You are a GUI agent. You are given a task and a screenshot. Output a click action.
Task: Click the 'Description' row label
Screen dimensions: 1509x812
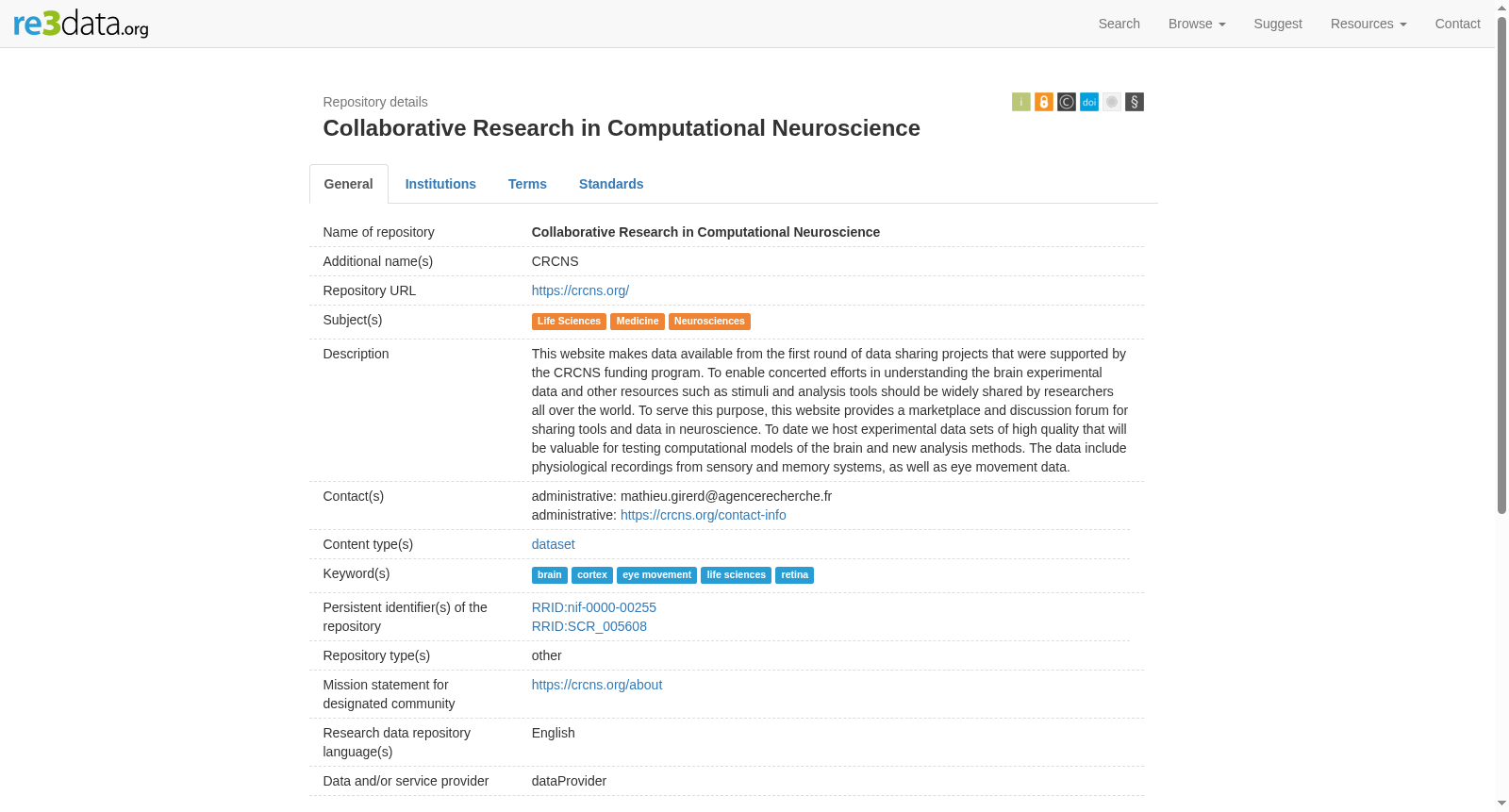coord(356,354)
